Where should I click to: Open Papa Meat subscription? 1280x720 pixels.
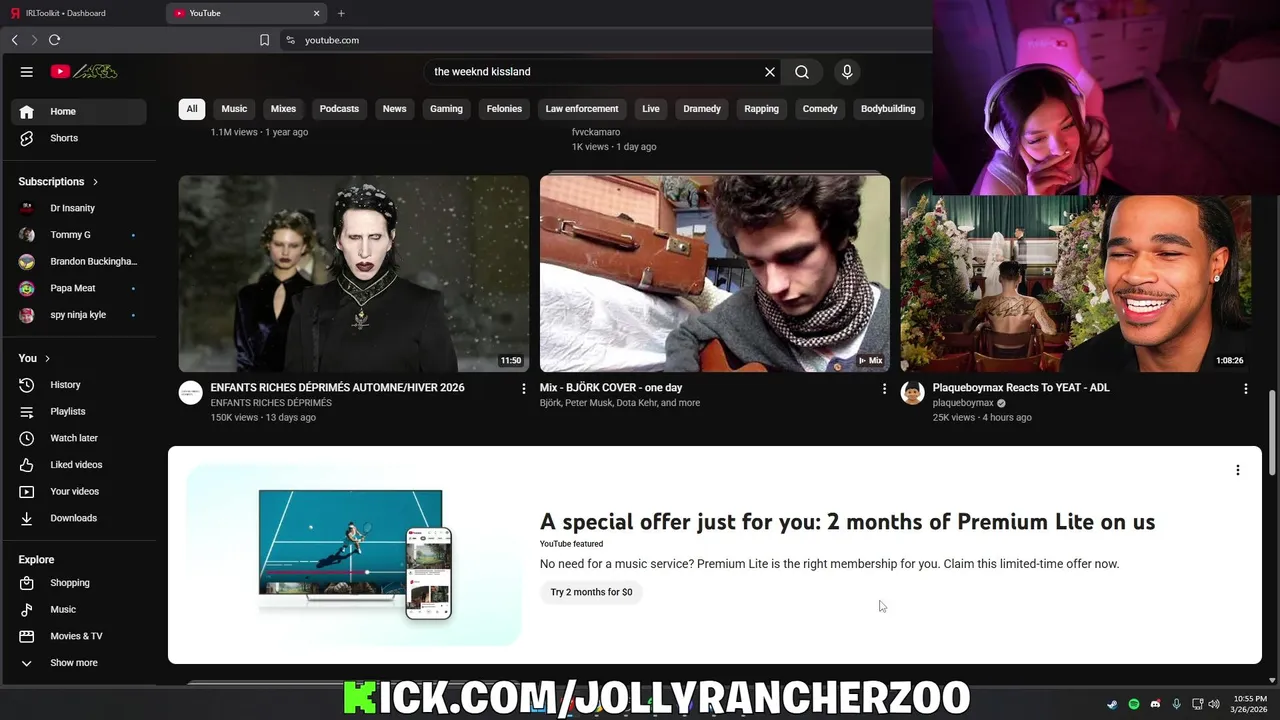click(x=79, y=288)
